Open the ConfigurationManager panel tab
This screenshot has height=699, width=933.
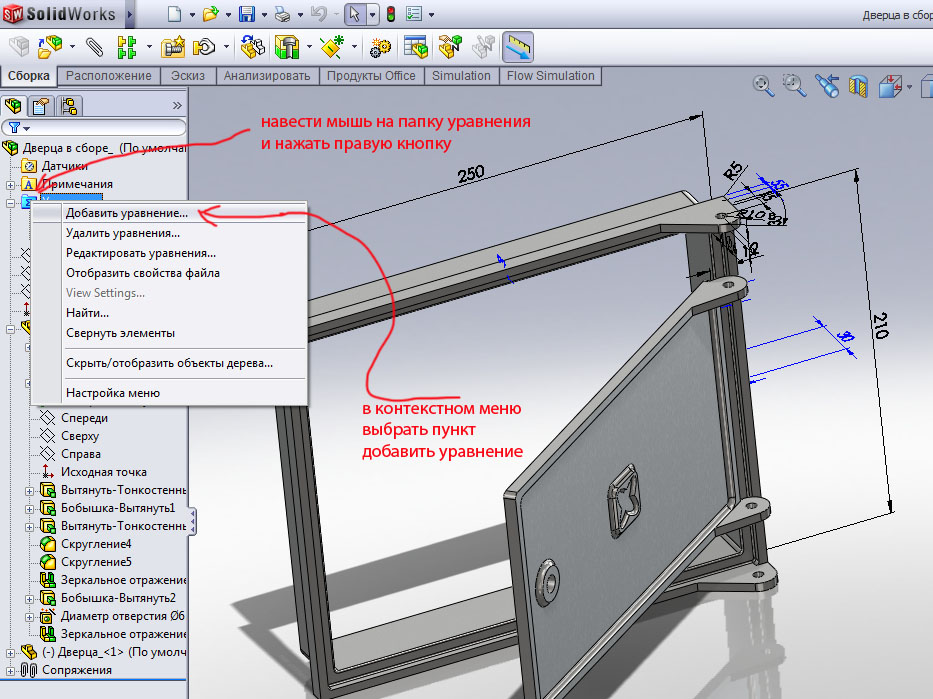click(x=68, y=105)
